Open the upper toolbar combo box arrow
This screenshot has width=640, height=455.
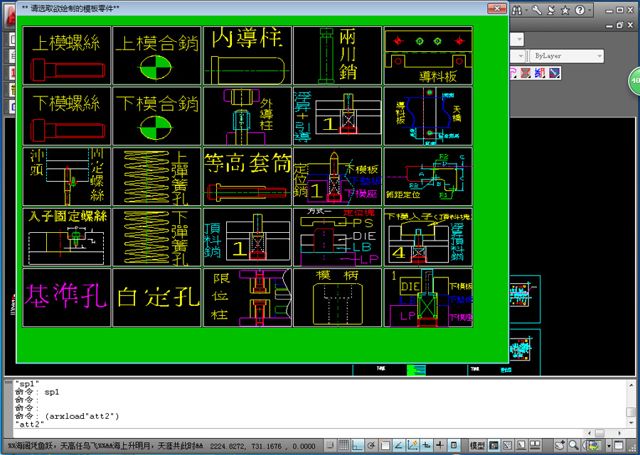(x=519, y=40)
